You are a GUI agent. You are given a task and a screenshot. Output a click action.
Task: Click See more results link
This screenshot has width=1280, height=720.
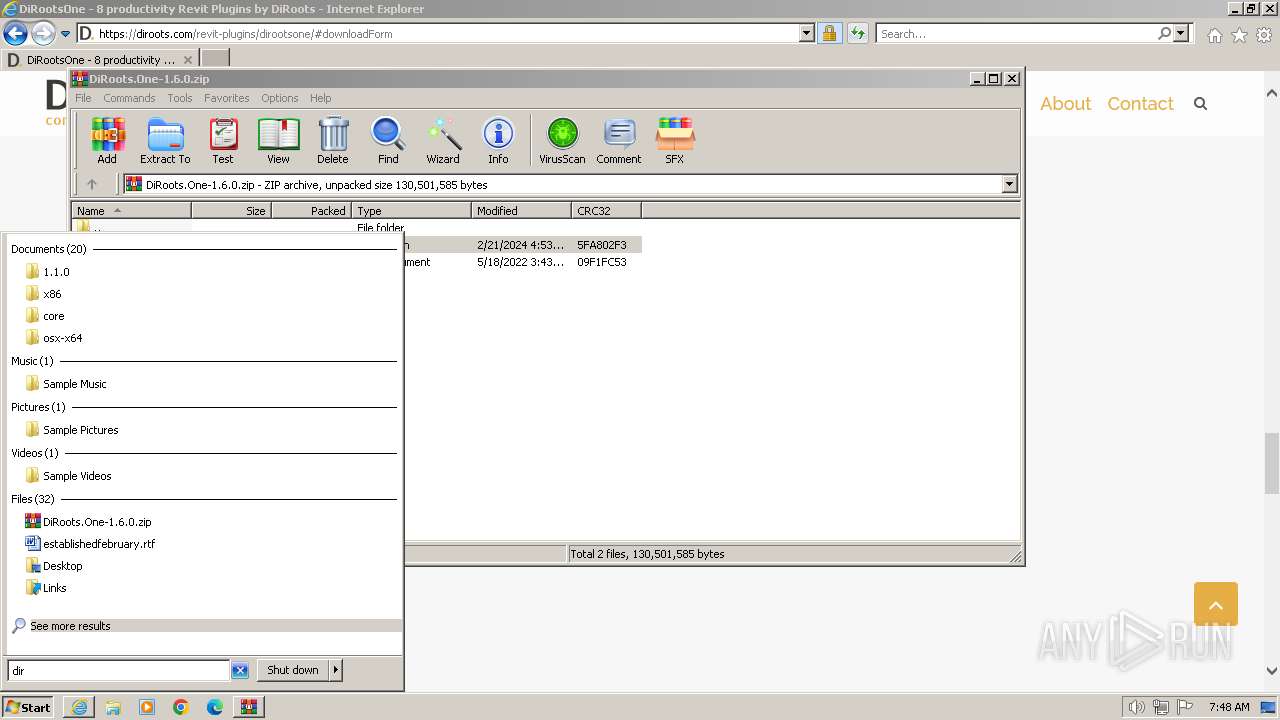70,626
